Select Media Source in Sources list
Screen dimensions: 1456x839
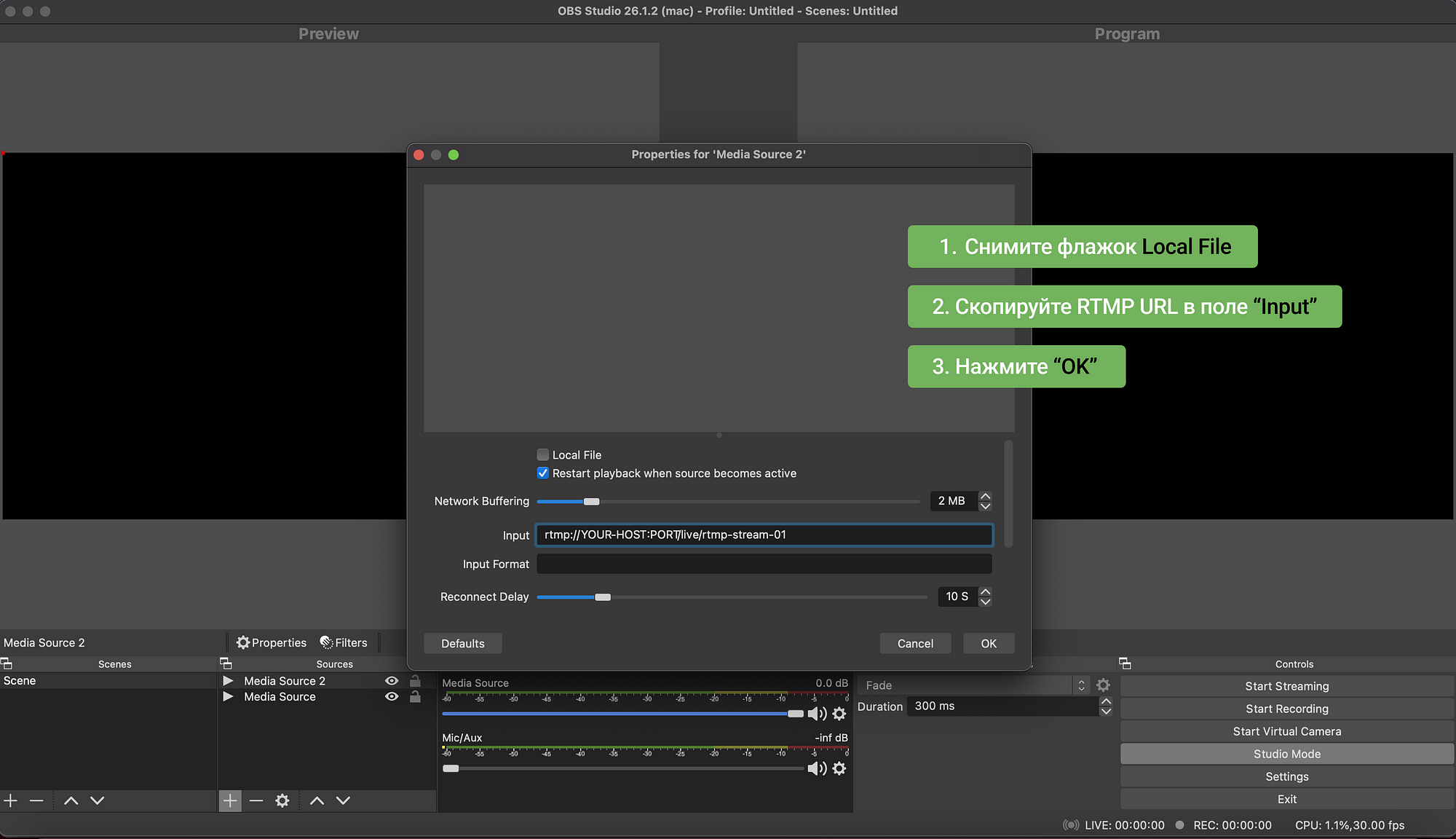280,697
